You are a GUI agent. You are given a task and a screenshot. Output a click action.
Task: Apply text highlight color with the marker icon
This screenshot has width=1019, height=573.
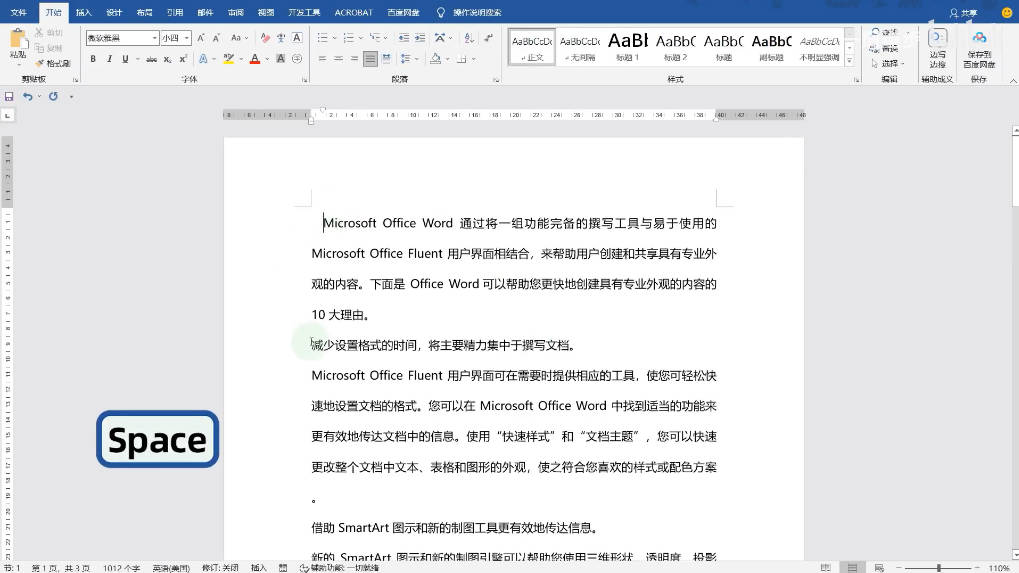pos(230,59)
